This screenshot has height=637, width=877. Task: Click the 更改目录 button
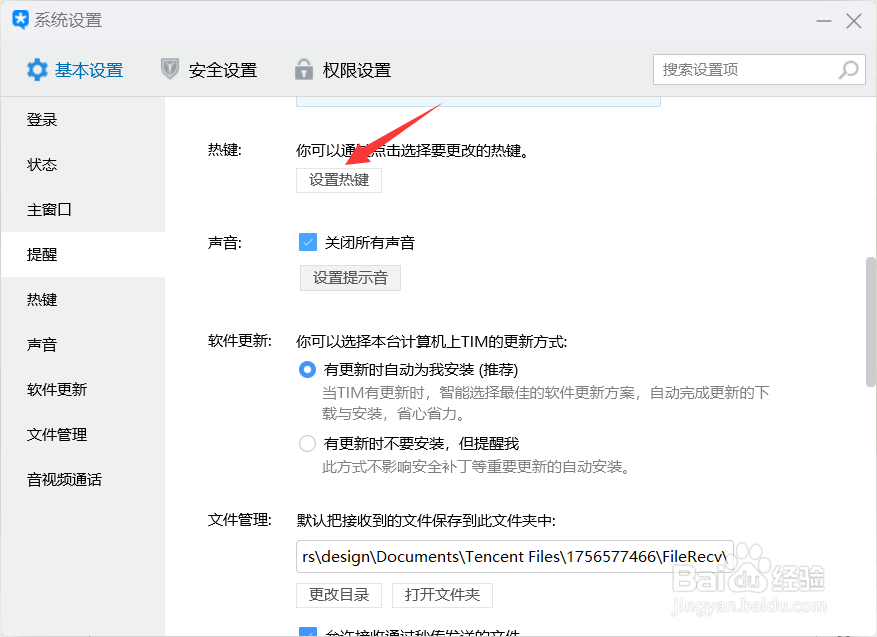(x=339, y=594)
